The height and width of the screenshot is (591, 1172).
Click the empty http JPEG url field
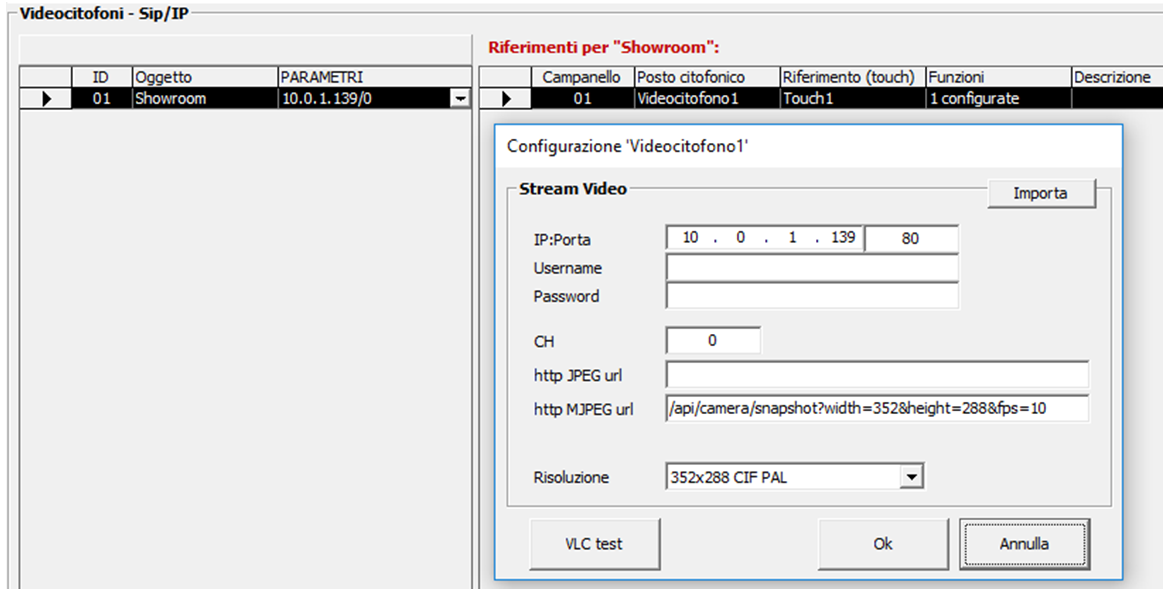tap(876, 375)
